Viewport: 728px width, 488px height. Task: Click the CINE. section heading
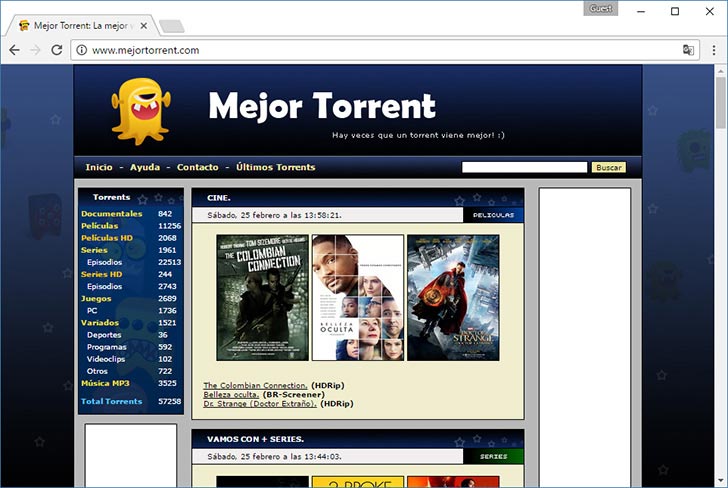click(219, 198)
